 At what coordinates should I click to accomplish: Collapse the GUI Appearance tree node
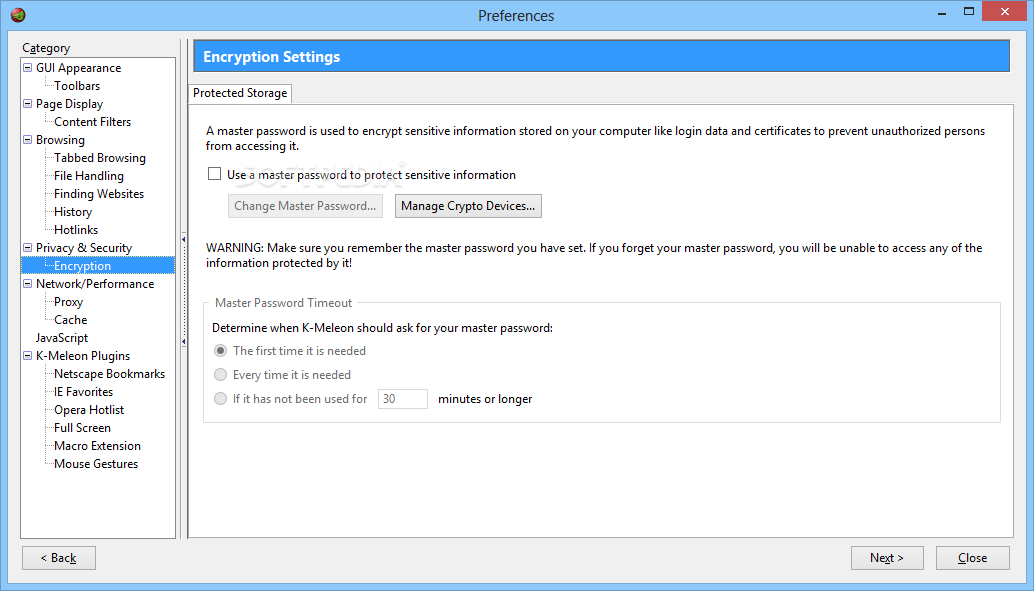click(28, 67)
